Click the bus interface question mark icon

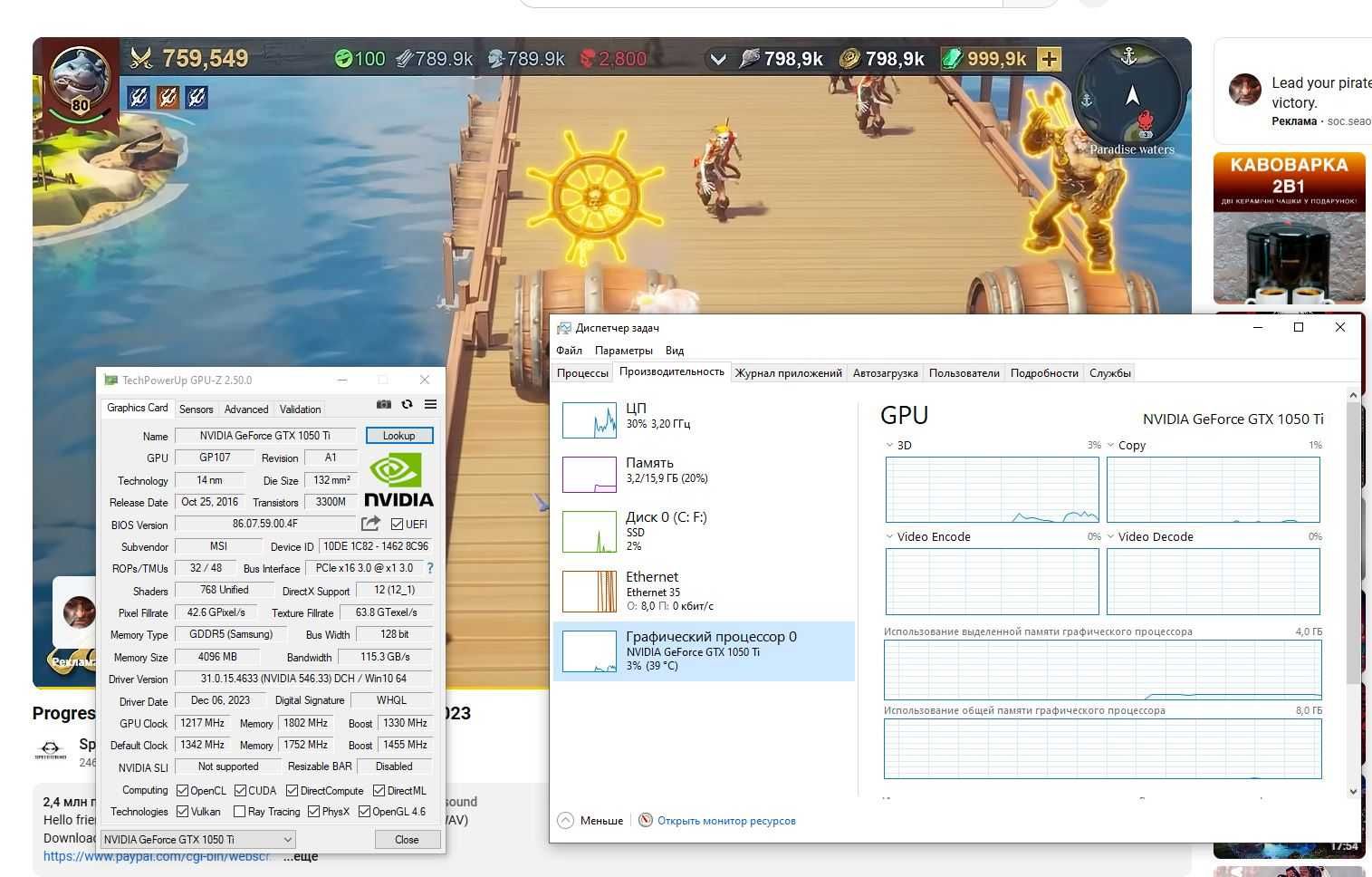(x=430, y=568)
